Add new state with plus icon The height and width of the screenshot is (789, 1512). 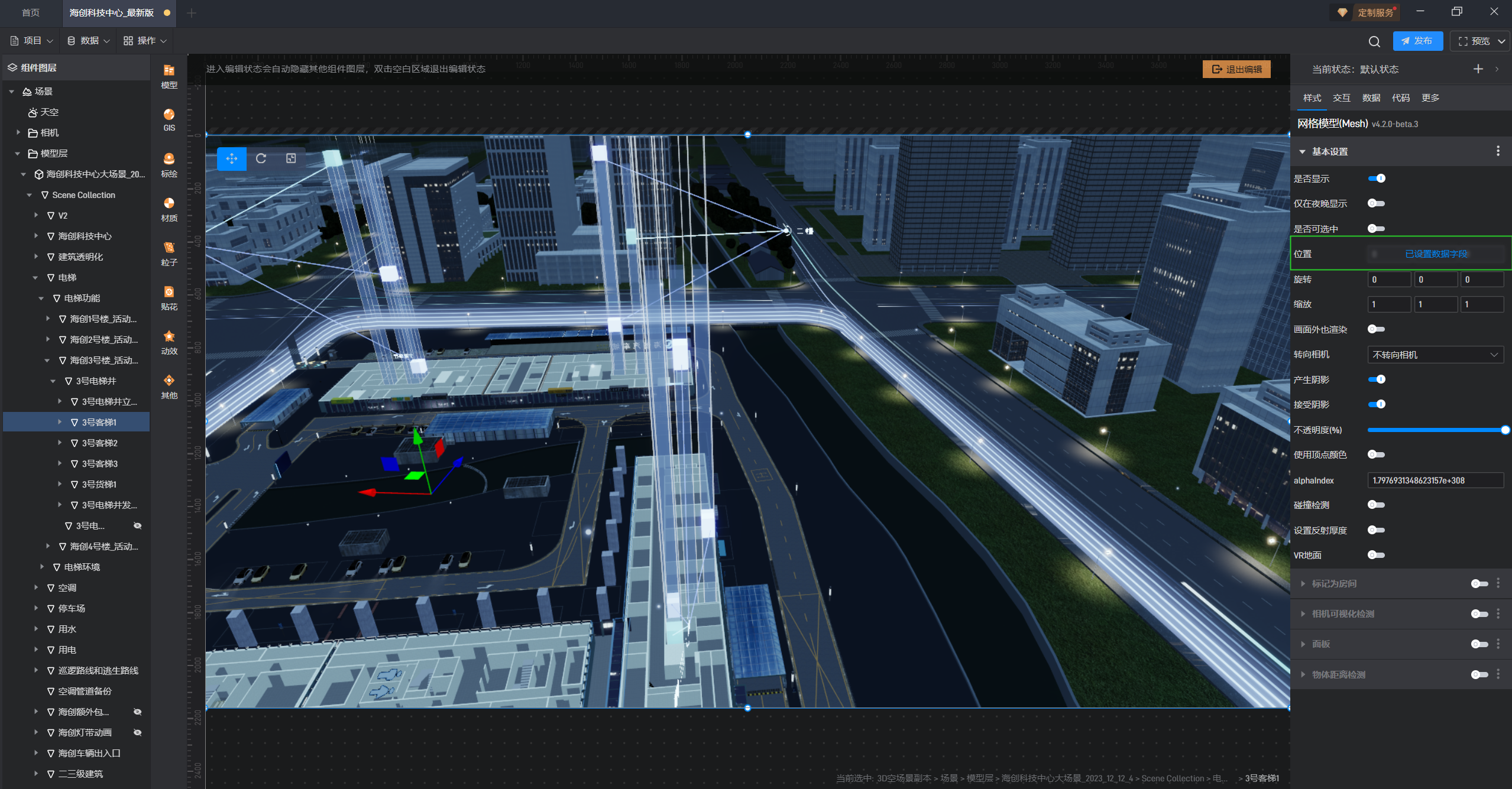1478,69
